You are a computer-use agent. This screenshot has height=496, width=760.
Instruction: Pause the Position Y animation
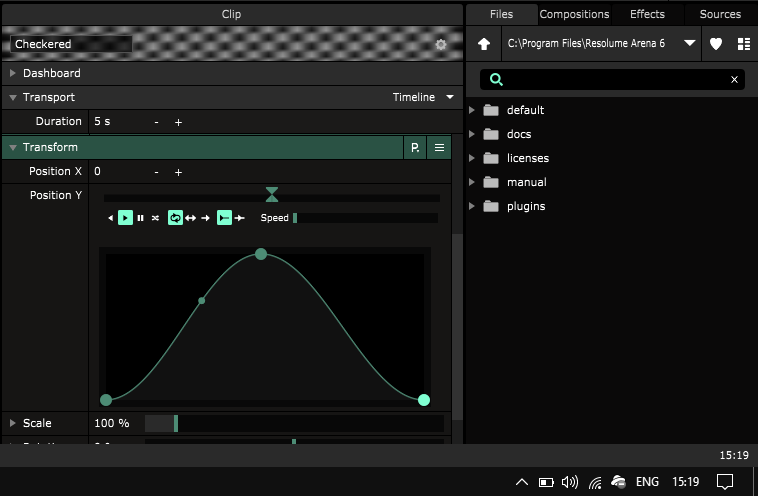(140, 218)
